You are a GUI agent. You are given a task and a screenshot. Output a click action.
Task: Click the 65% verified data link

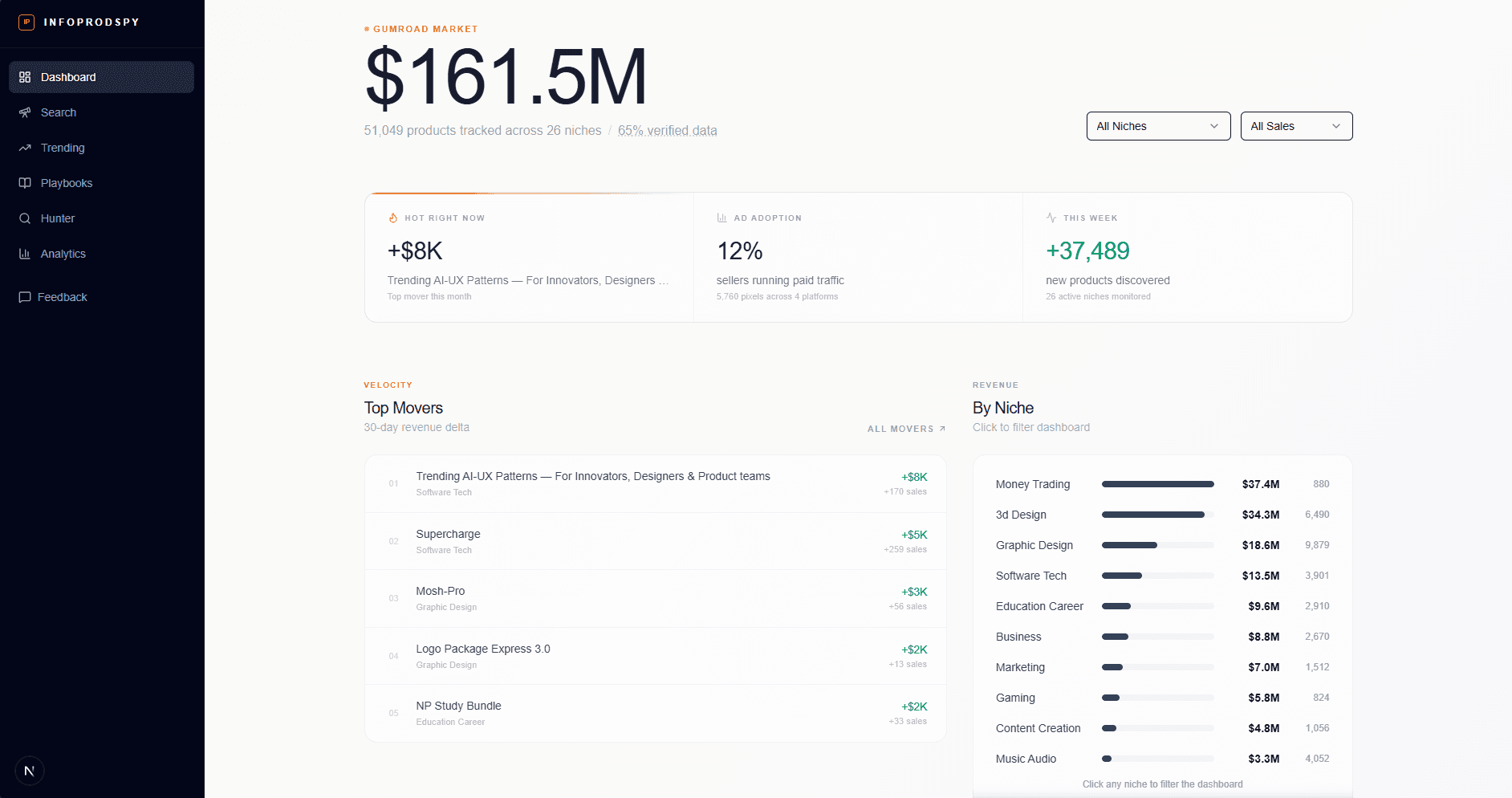coord(668,130)
